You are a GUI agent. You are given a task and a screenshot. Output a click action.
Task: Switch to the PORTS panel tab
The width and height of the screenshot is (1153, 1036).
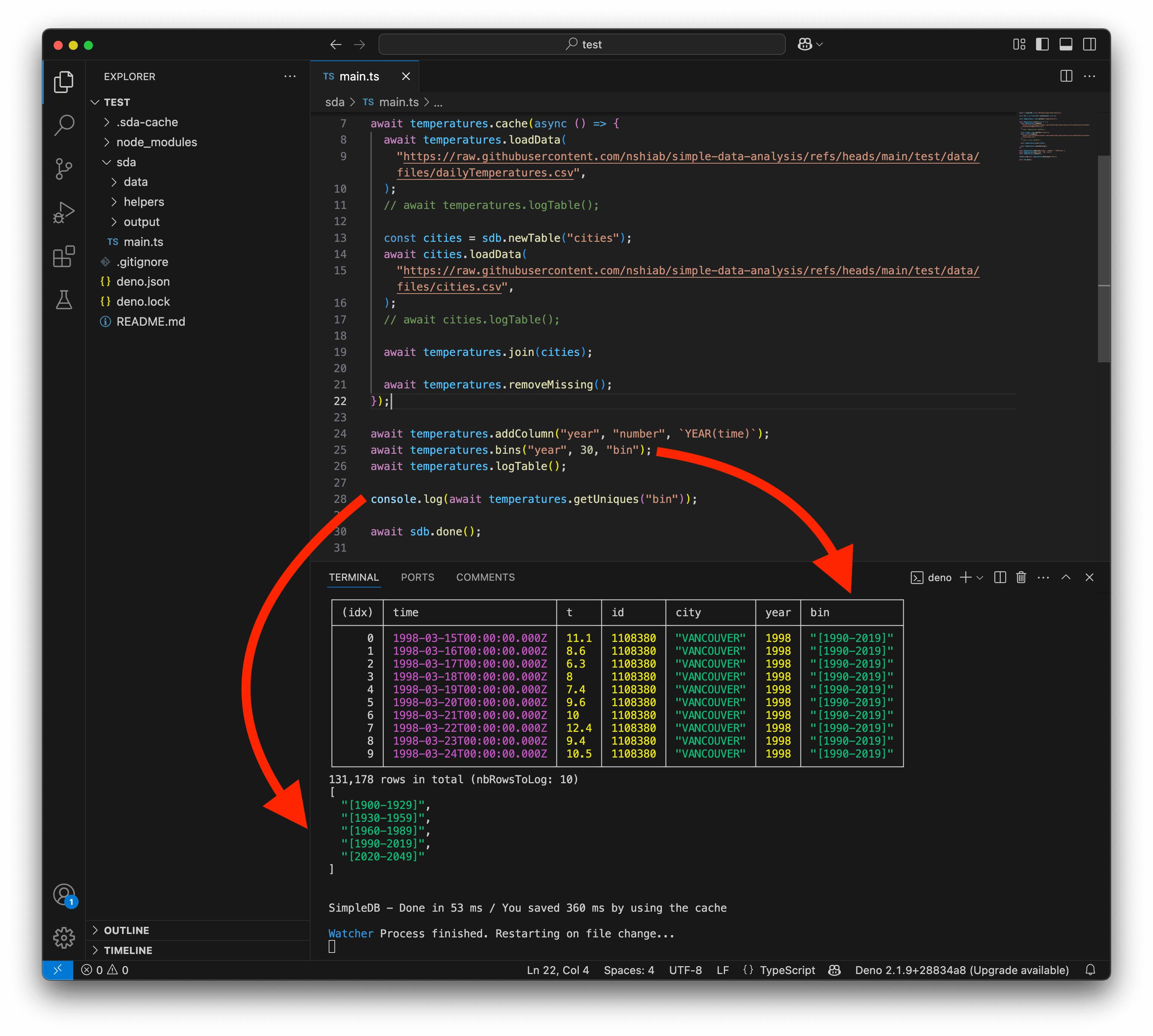tap(417, 577)
